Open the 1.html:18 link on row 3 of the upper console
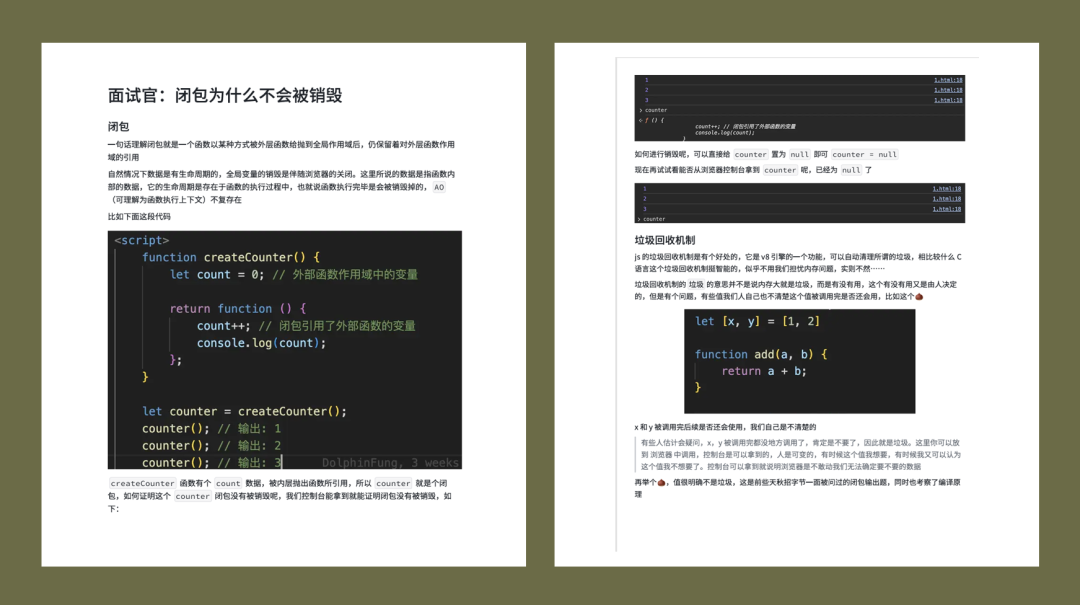 coord(948,100)
